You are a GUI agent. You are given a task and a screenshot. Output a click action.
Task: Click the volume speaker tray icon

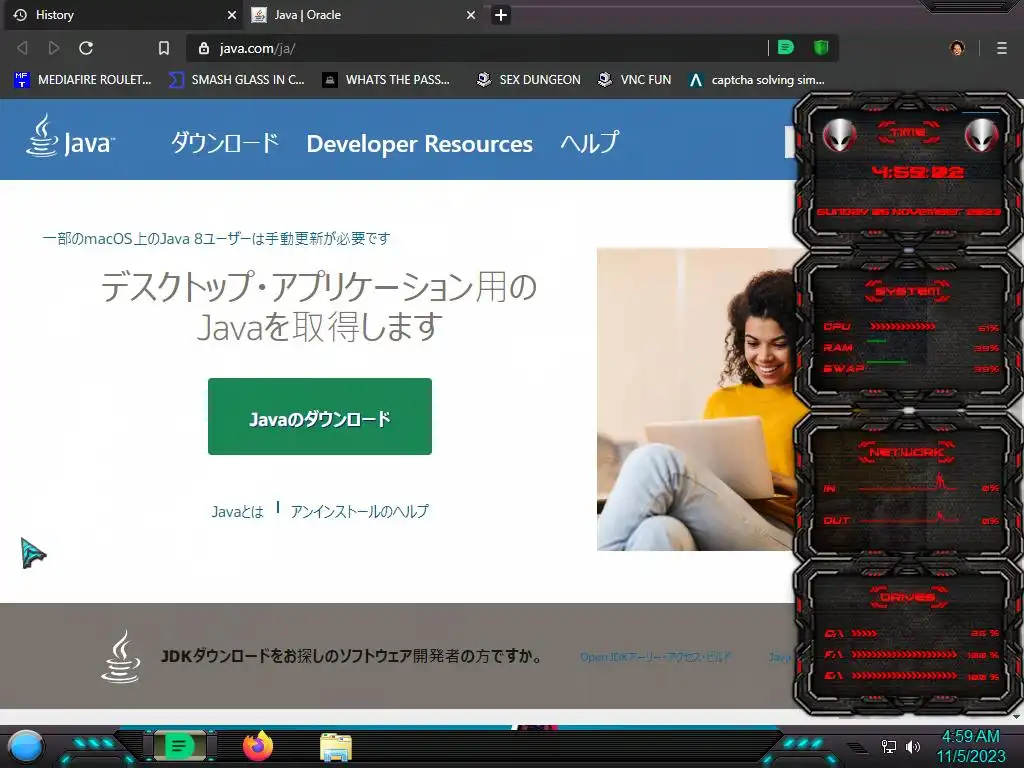(913, 746)
